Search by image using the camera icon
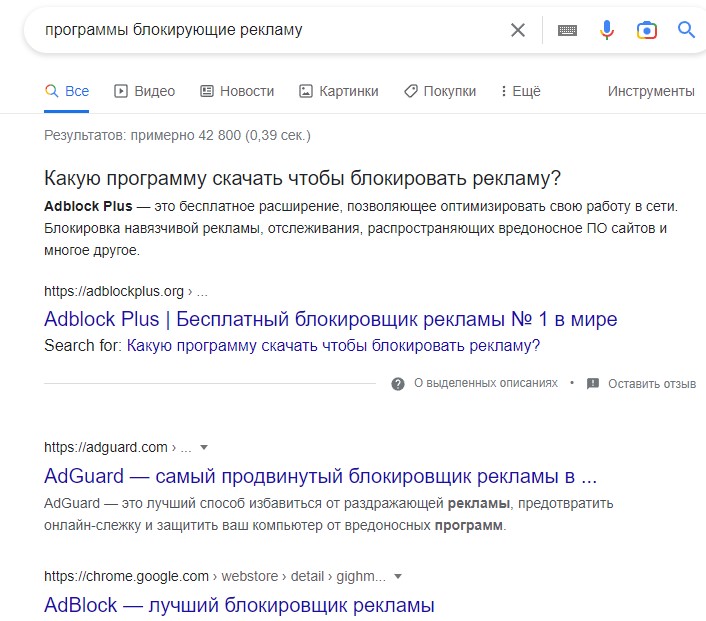 click(647, 30)
